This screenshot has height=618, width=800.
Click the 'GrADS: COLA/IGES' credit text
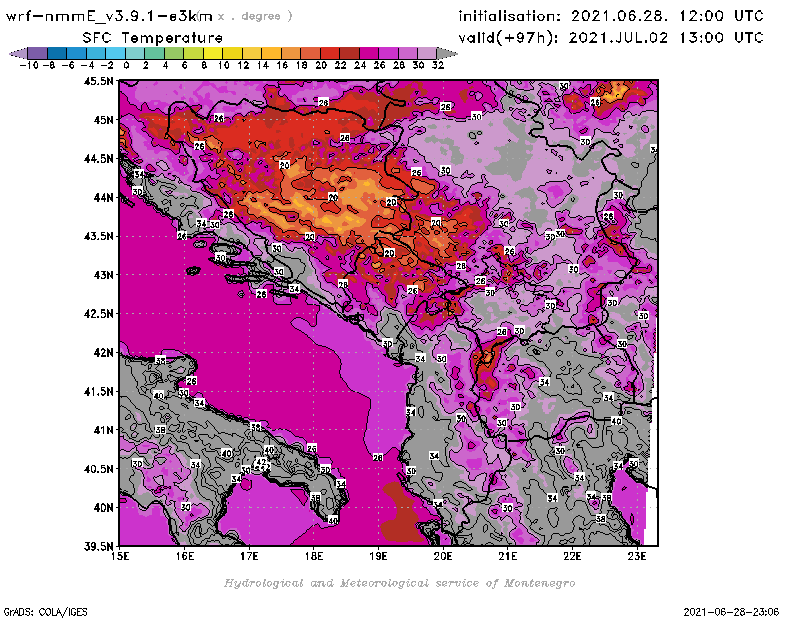coord(45,611)
